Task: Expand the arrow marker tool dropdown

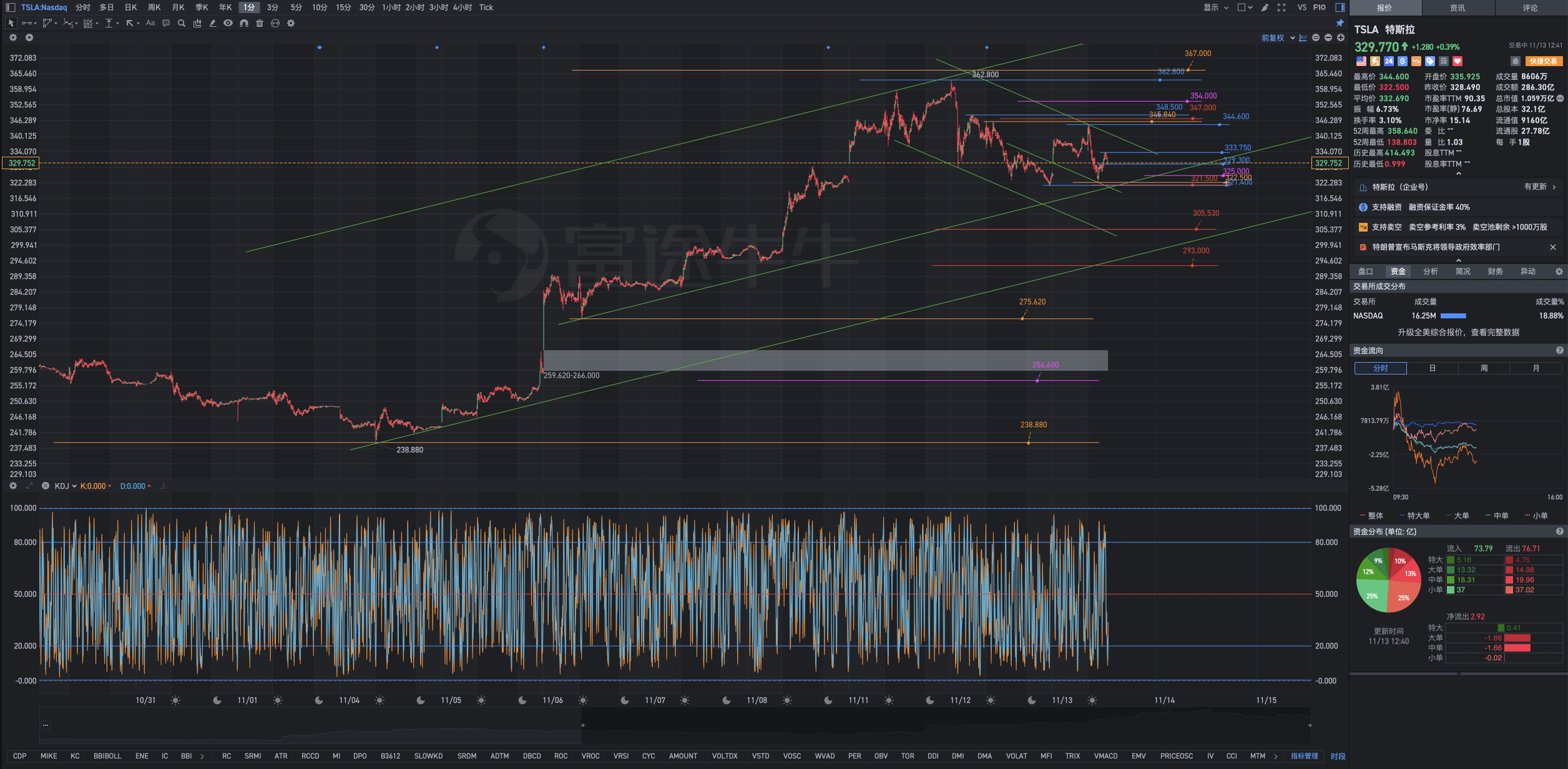Action: click(x=138, y=24)
